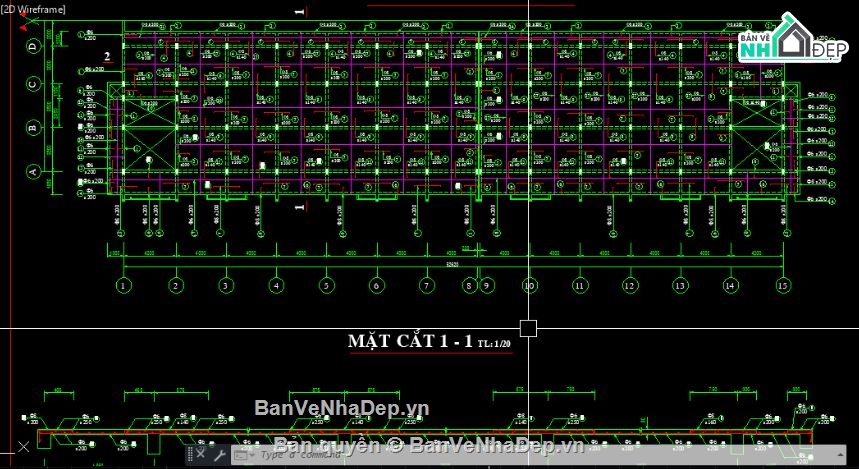Open command line customize wrench icon
Screen dimensions: 859x469
click(x=219, y=455)
